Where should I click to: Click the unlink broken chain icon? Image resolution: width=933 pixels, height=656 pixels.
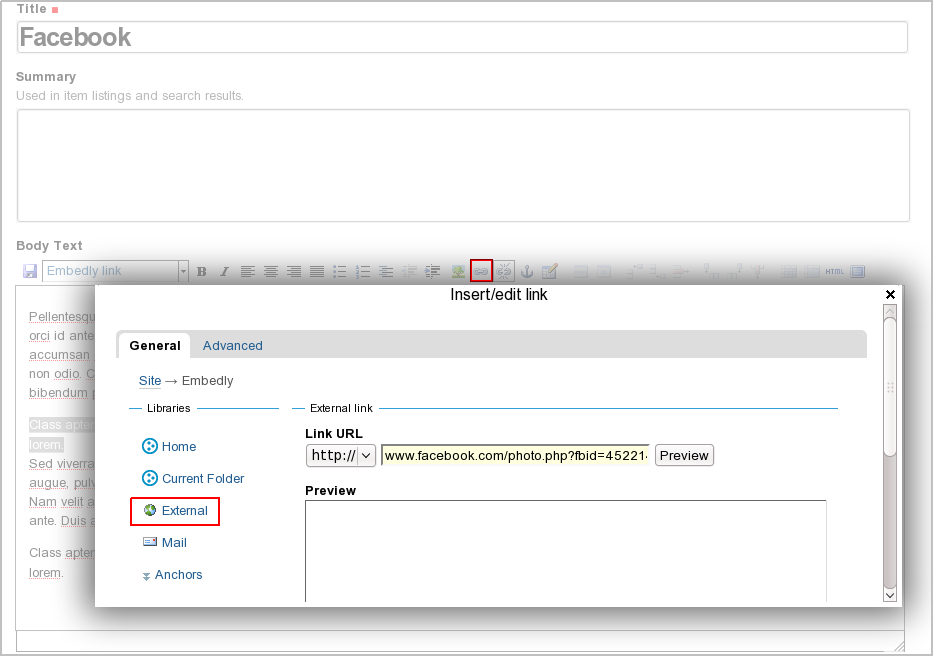pos(504,271)
